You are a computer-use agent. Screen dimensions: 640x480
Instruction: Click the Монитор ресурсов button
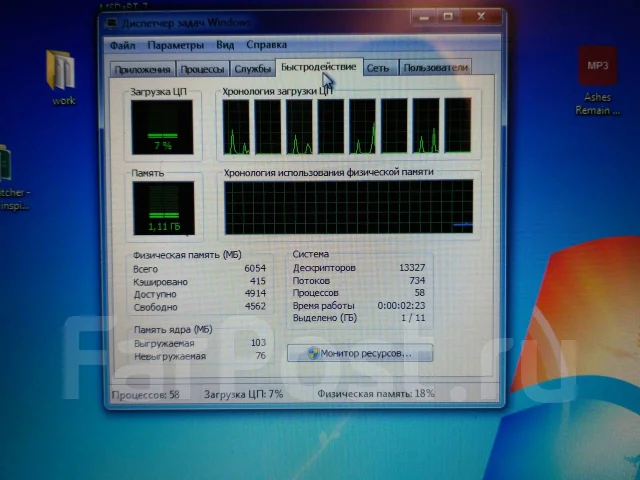pos(360,353)
